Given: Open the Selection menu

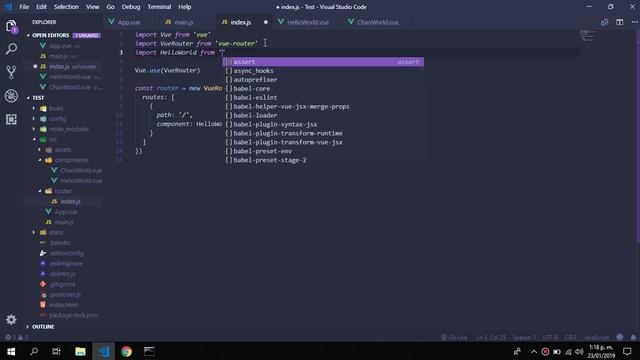Looking at the screenshot, I should click(66, 7).
